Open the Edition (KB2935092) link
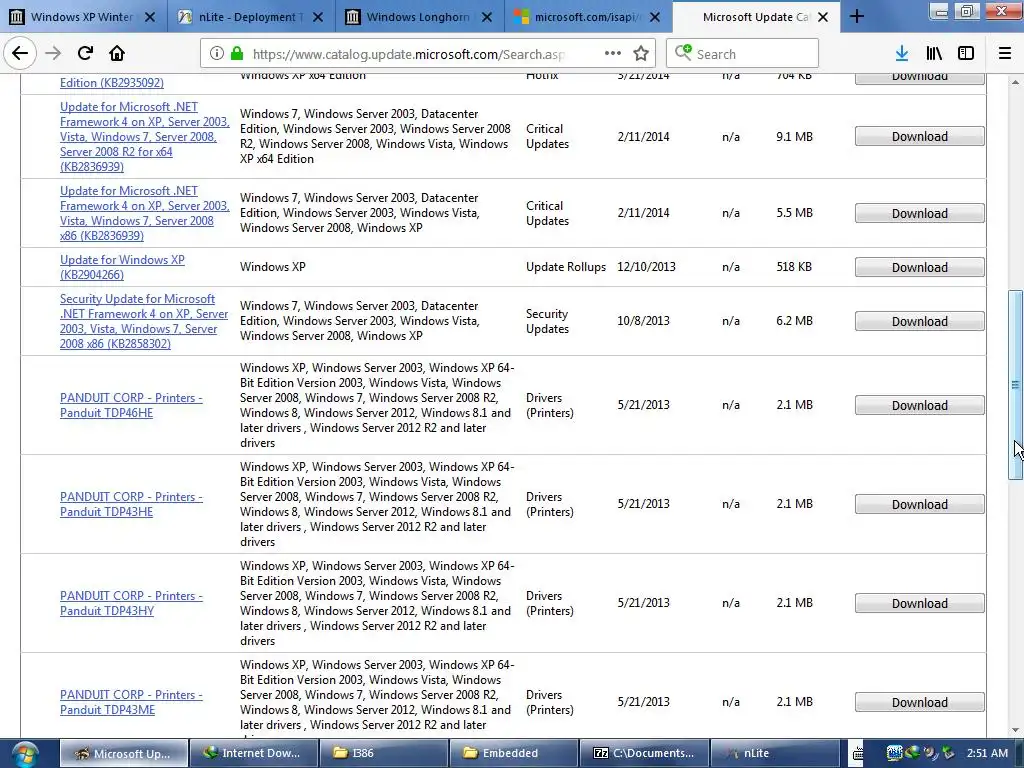Viewport: 1024px width, 768px height. click(x=112, y=83)
